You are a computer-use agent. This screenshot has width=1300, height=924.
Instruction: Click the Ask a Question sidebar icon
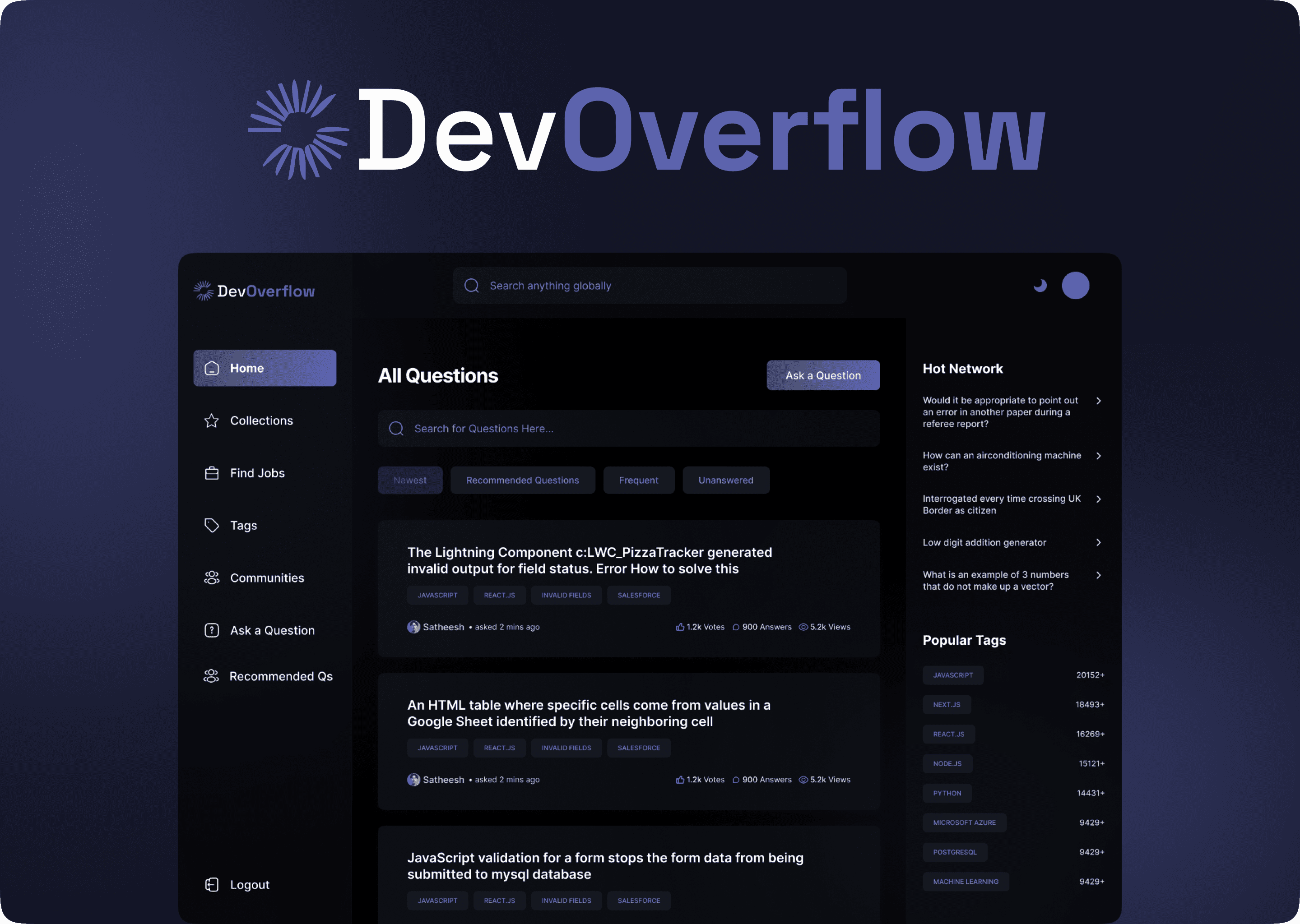tap(212, 630)
